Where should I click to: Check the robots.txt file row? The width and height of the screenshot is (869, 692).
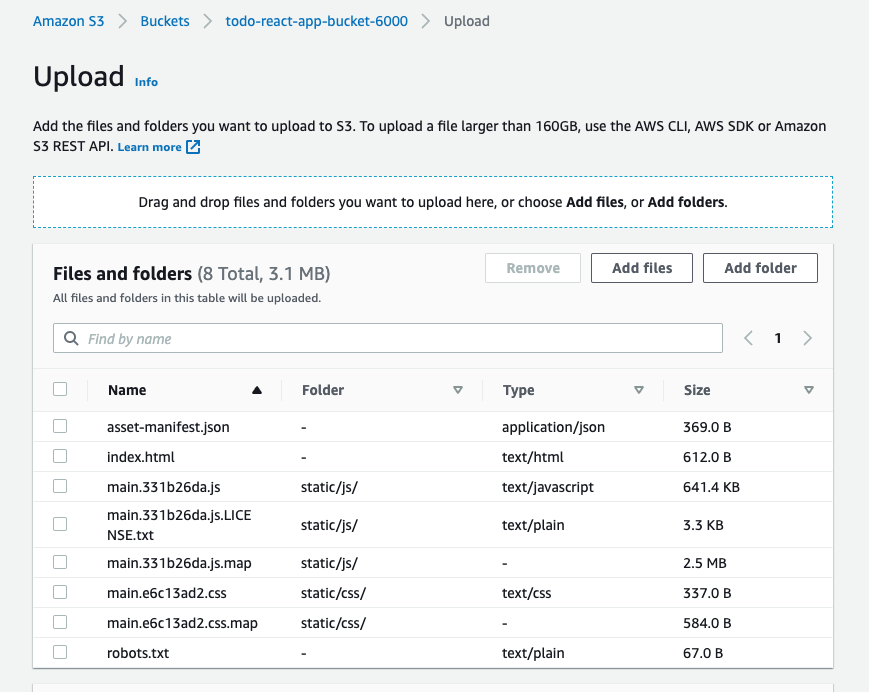60,652
